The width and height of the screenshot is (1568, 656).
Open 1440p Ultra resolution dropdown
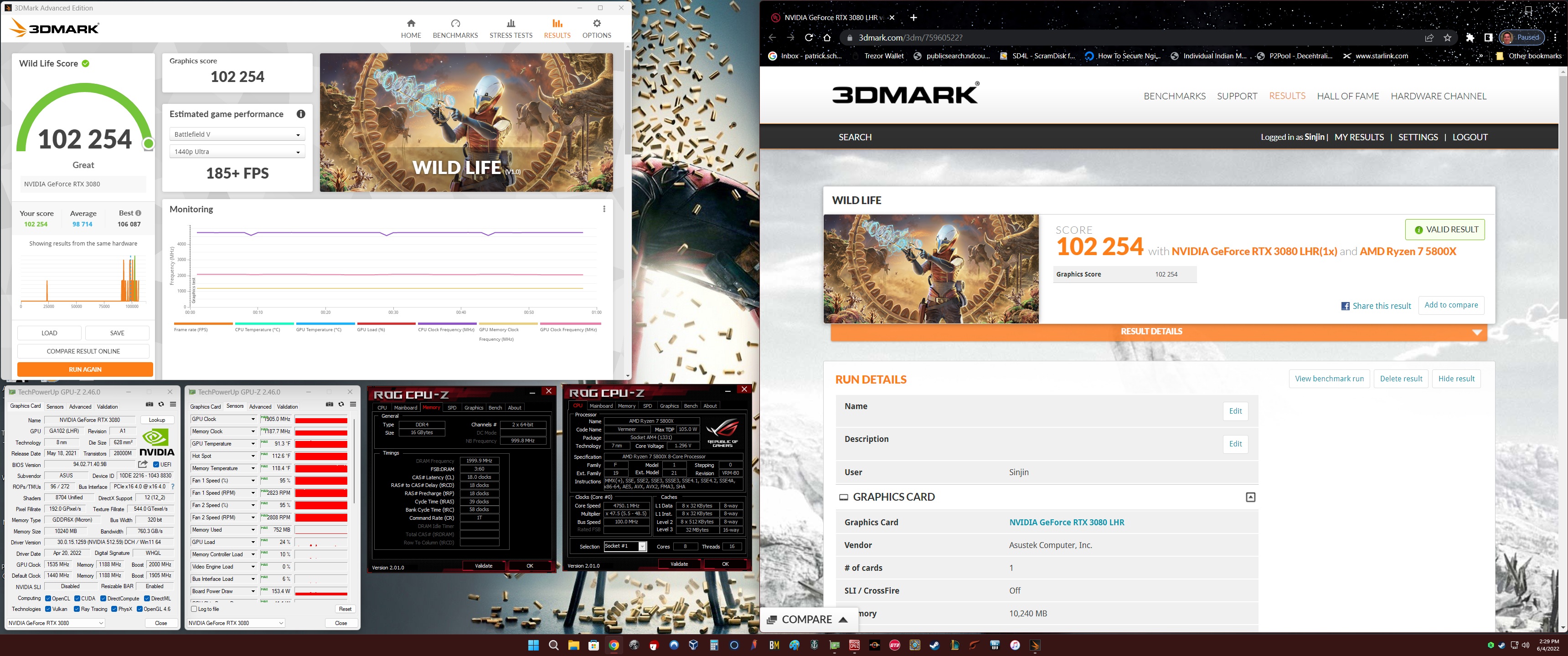[x=237, y=152]
